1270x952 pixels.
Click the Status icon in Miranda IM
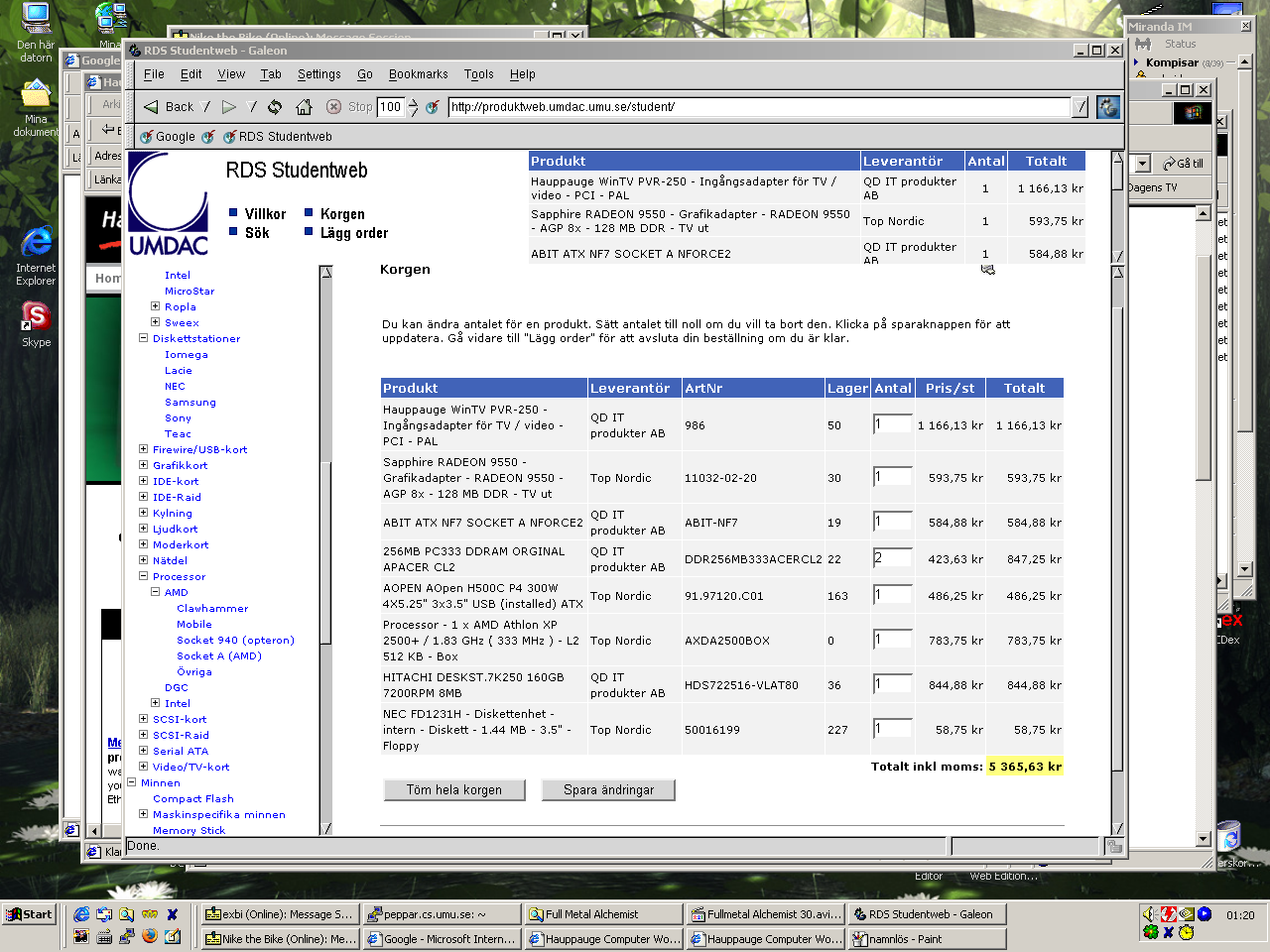point(1144,44)
